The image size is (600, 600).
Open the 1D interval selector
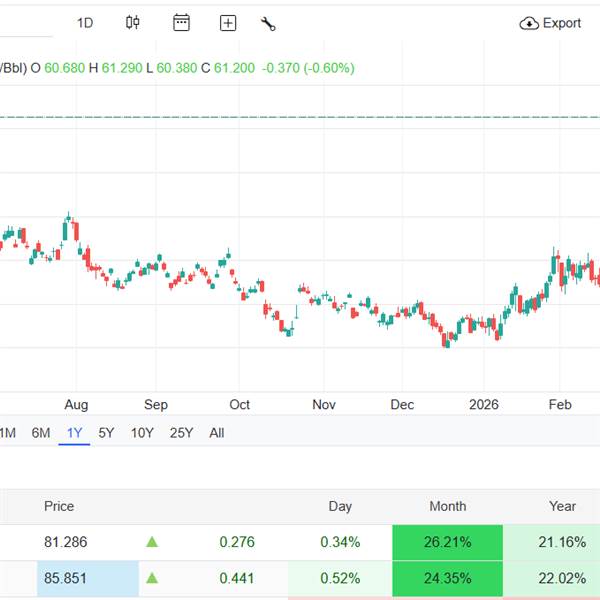[x=85, y=23]
